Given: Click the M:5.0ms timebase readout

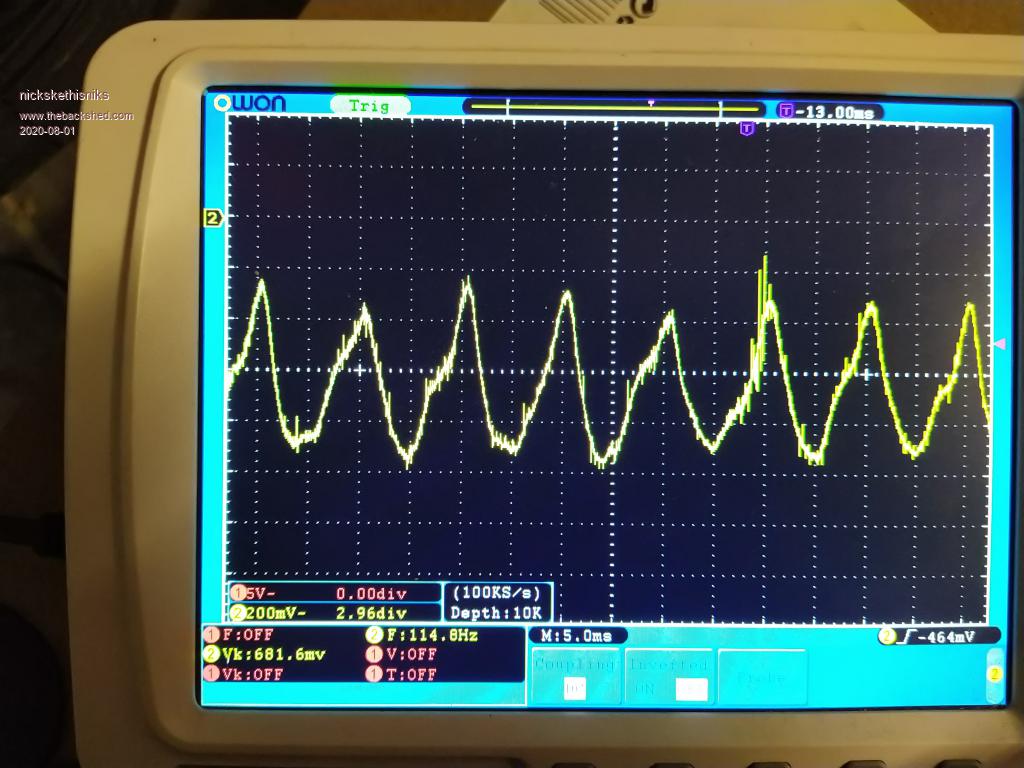Looking at the screenshot, I should point(577,636).
